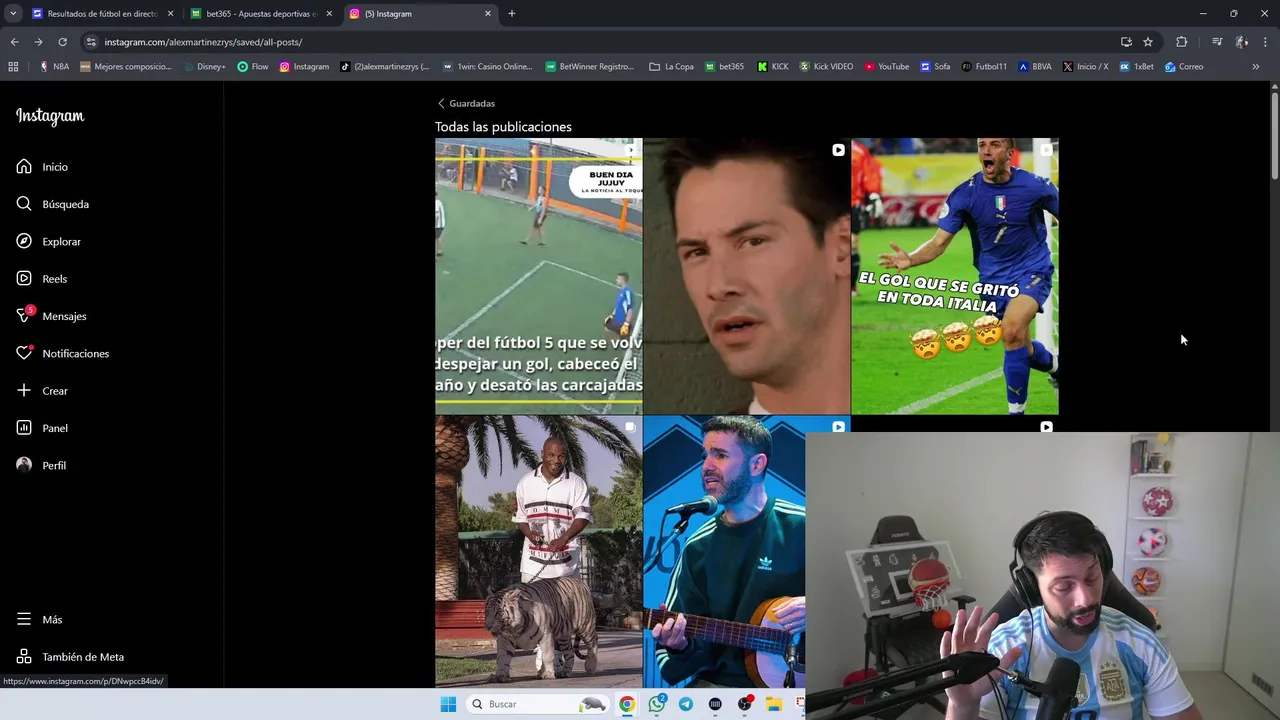This screenshot has width=1280, height=720.
Task: Expand the tab search dropdown
Action: 13,14
